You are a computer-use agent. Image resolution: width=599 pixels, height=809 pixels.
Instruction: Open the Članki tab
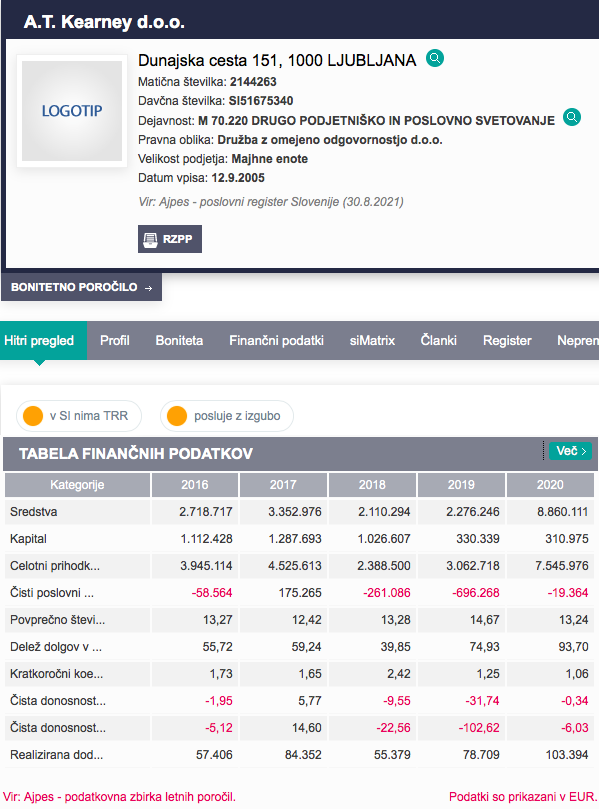click(x=439, y=341)
